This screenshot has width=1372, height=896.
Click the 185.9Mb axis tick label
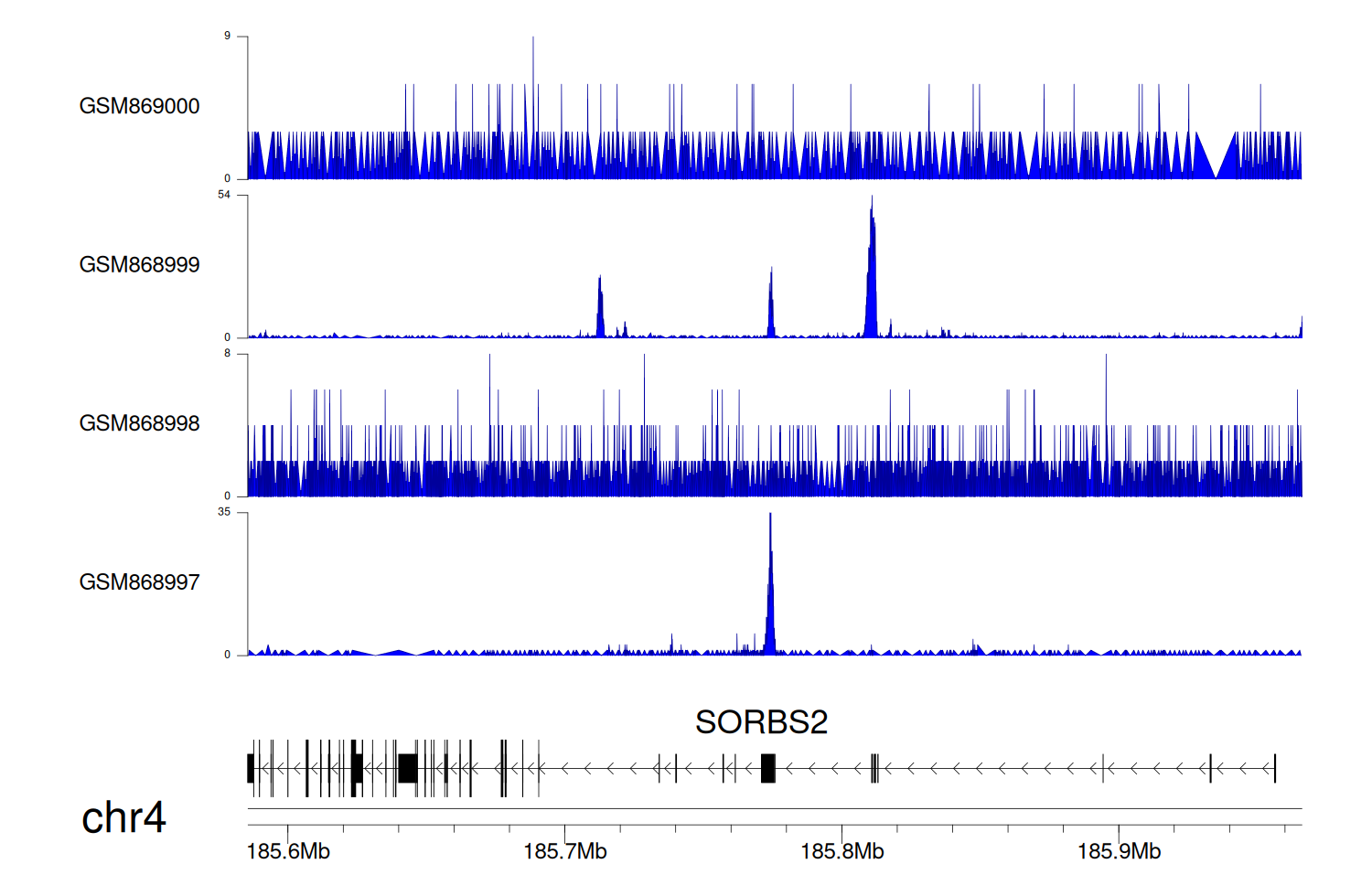tap(1119, 852)
